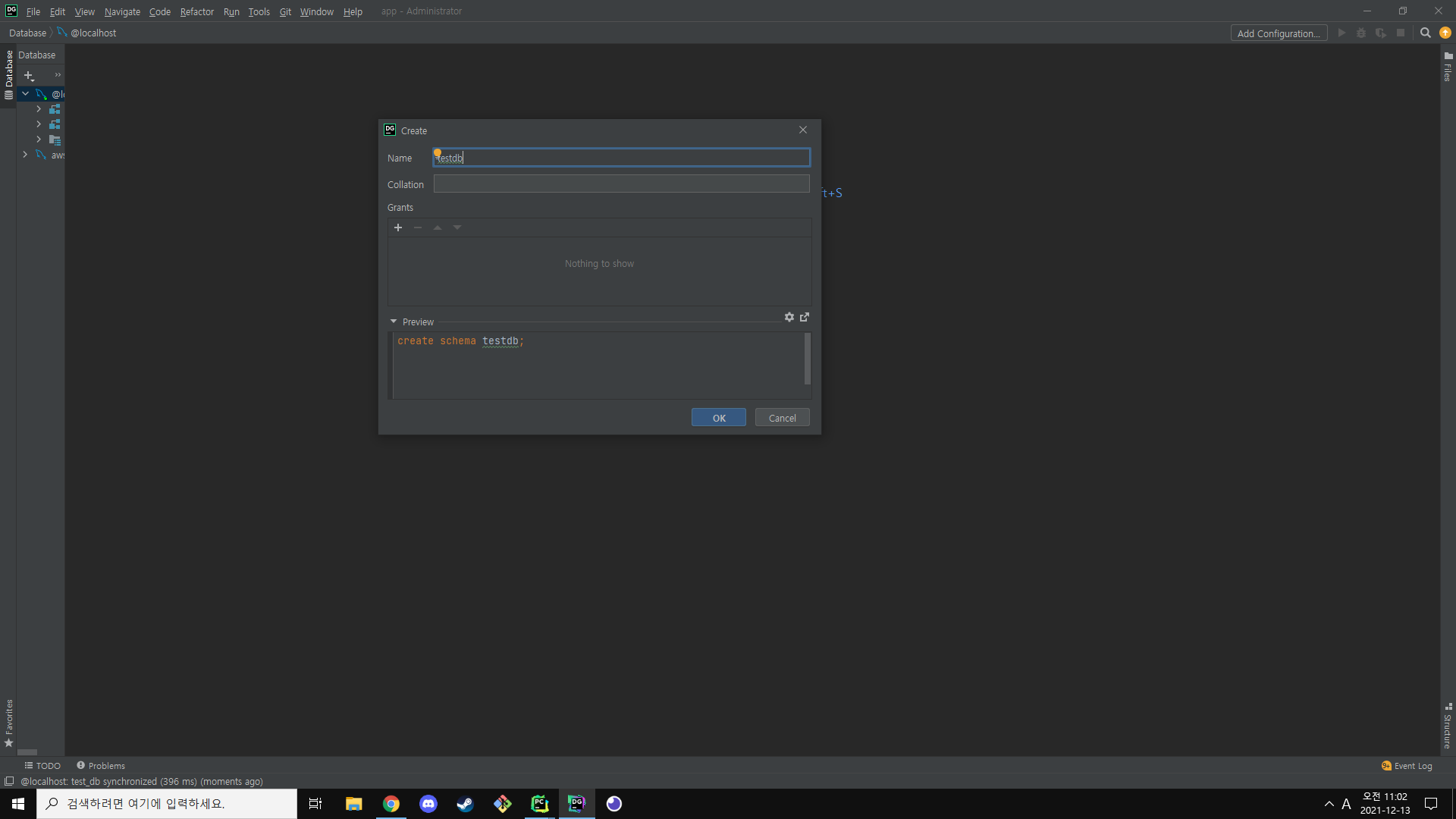Image resolution: width=1456 pixels, height=819 pixels.
Task: Click the Collation input field
Action: (x=621, y=184)
